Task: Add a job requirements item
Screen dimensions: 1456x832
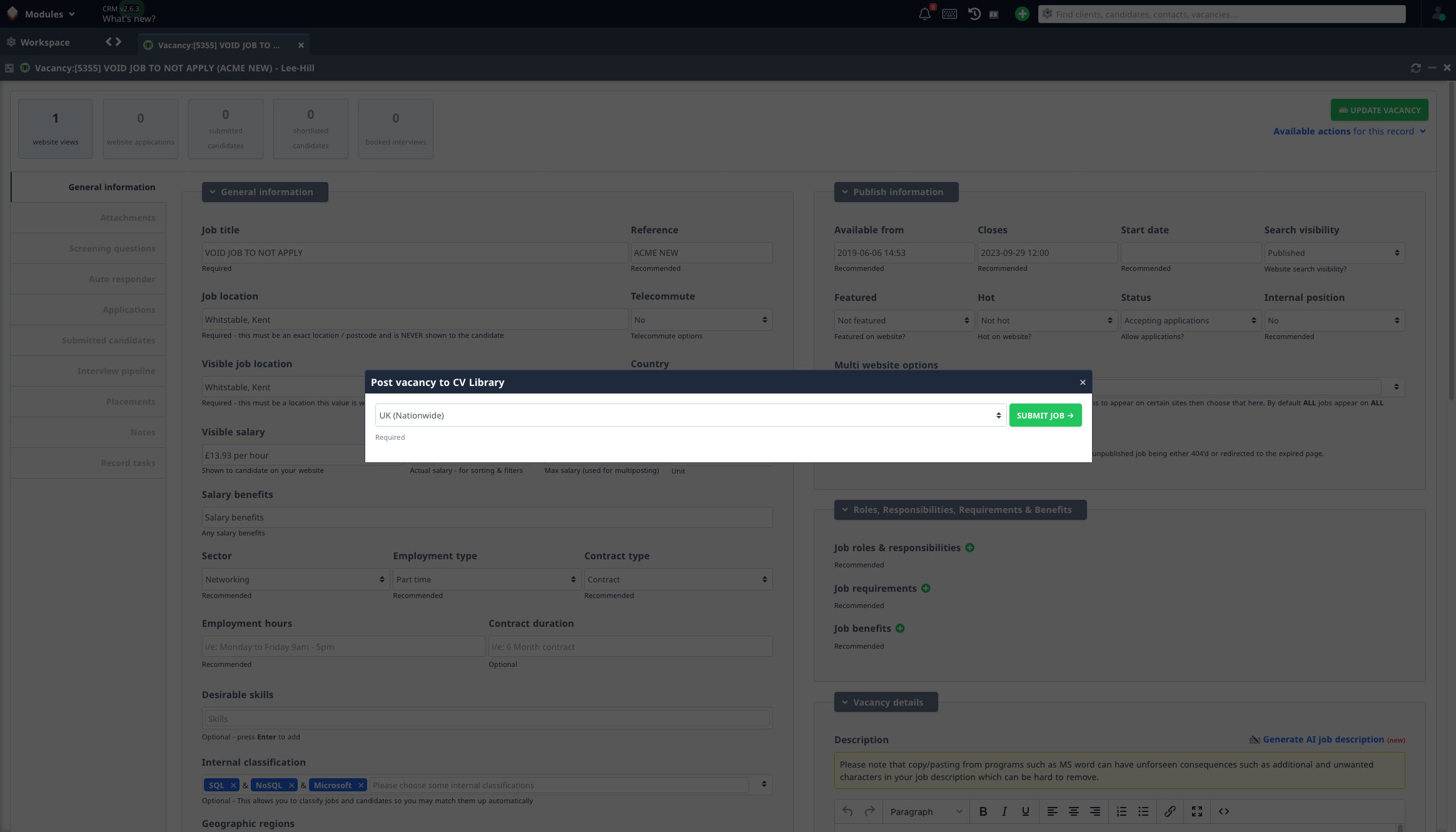Action: [926, 588]
